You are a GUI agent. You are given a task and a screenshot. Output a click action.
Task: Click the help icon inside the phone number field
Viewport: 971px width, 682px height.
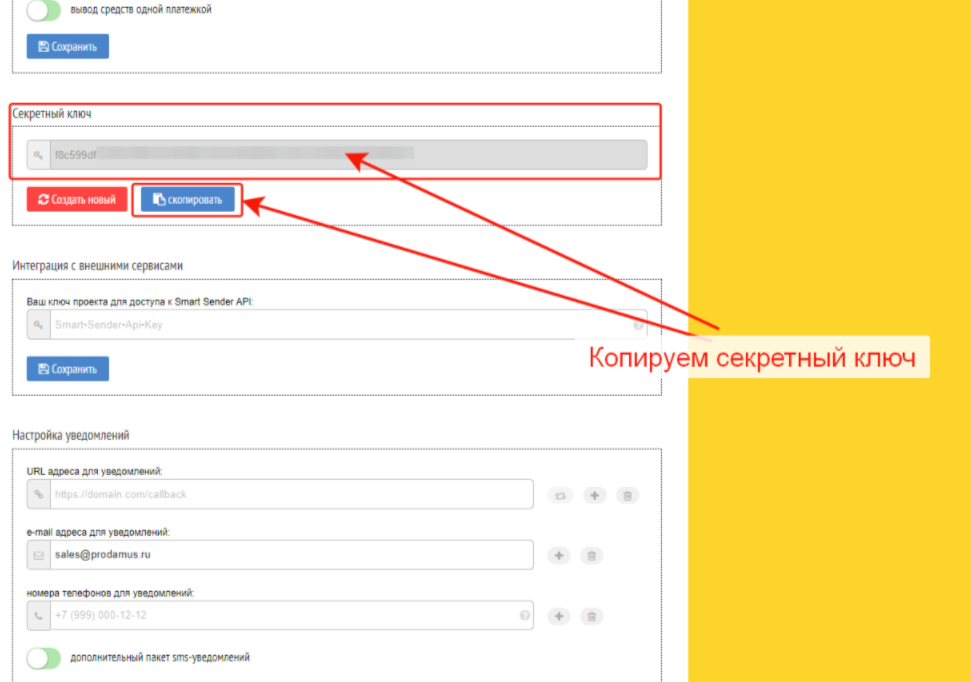pyautogui.click(x=524, y=616)
